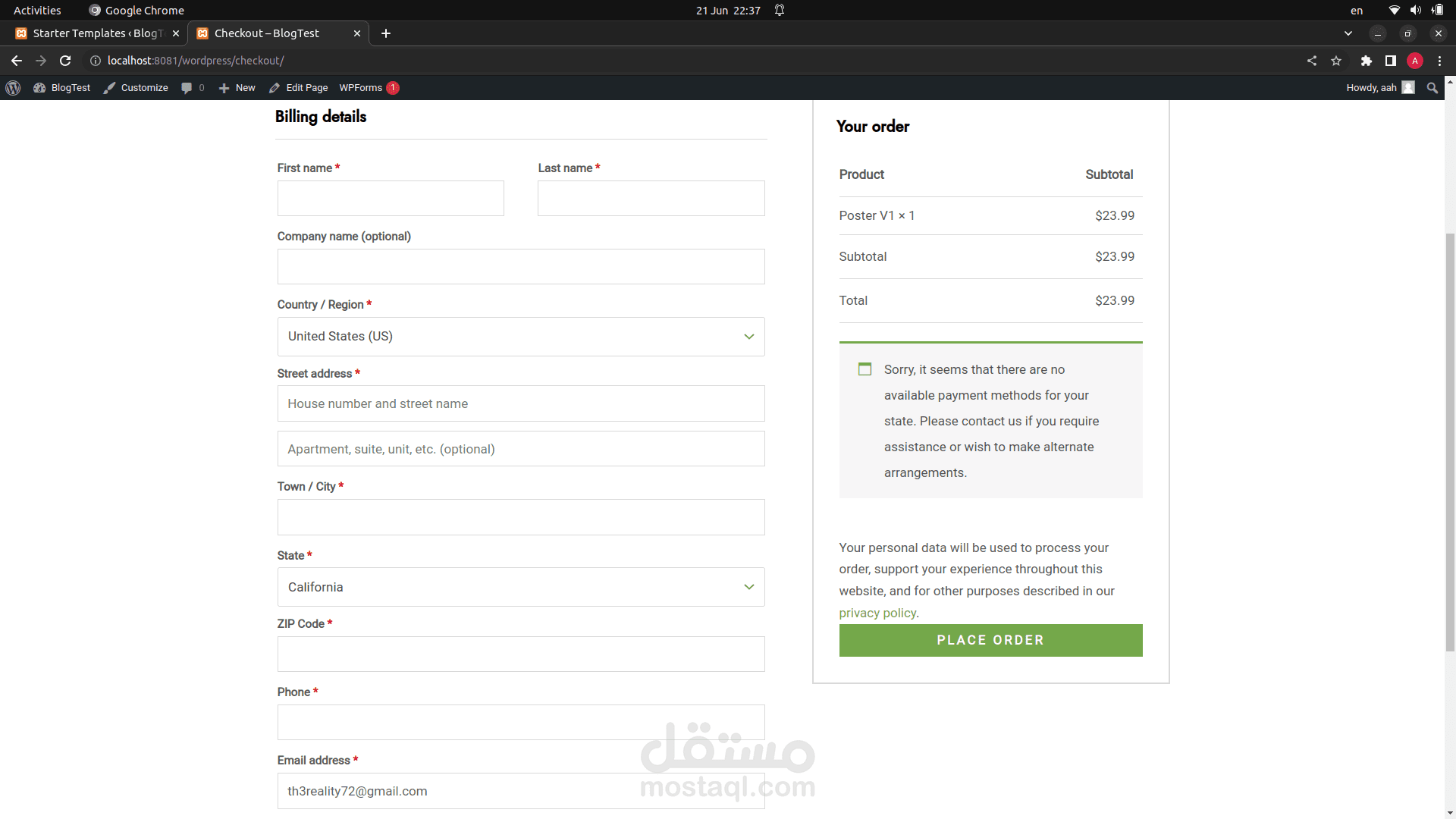Open comments bubble in admin bar
The width and height of the screenshot is (1456, 819).
click(x=187, y=88)
